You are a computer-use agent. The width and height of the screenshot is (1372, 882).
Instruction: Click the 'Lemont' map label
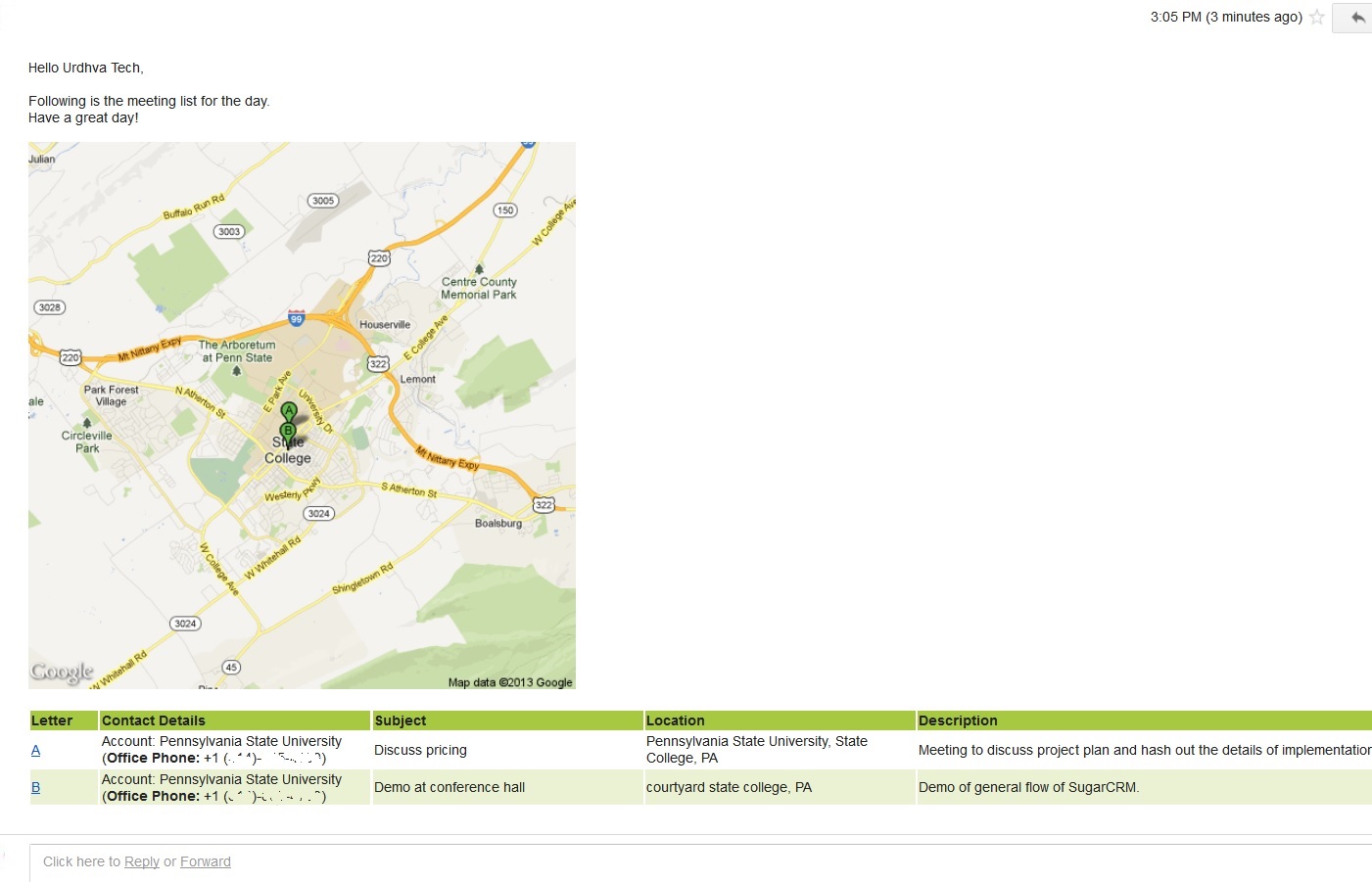[417, 379]
